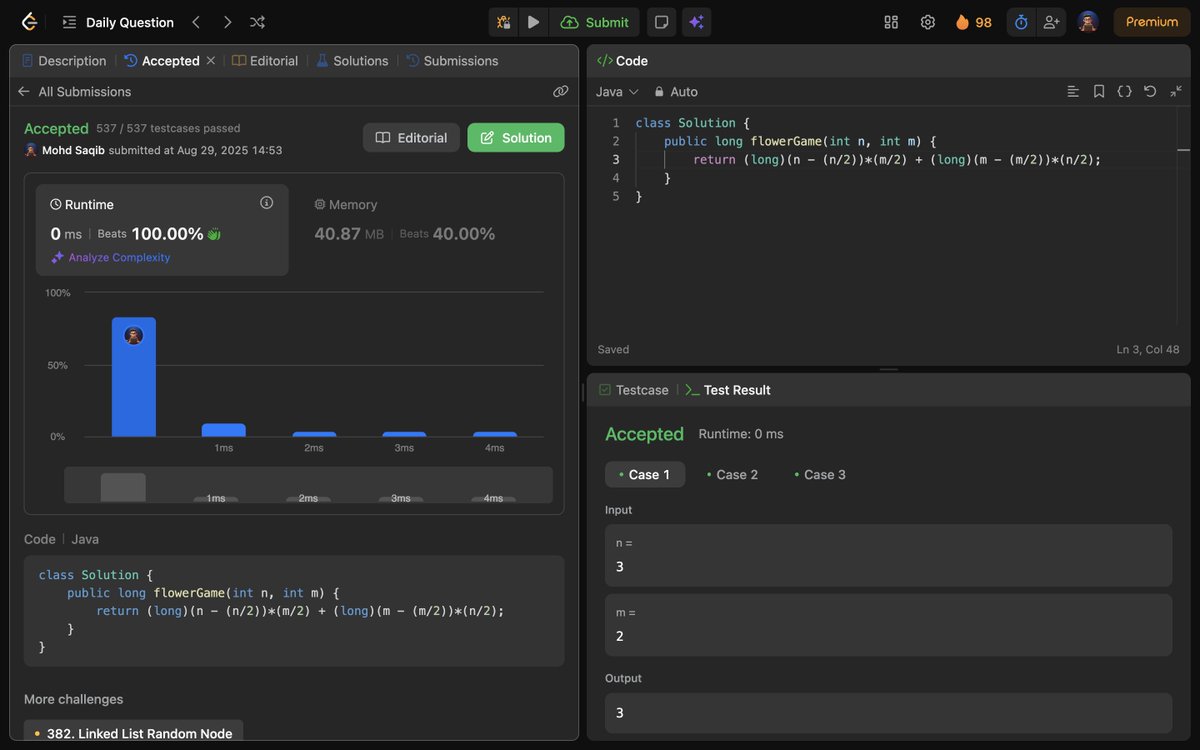The image size is (1200, 750).
Task: Select Case 1 result
Action: coord(645,475)
